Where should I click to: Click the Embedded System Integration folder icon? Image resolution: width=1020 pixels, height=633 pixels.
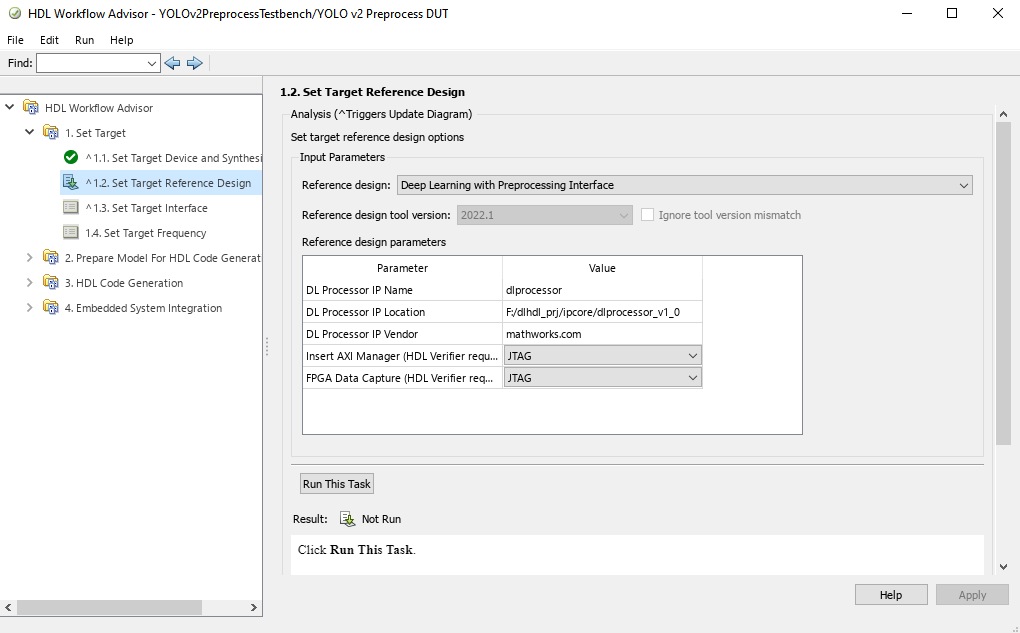click(51, 308)
